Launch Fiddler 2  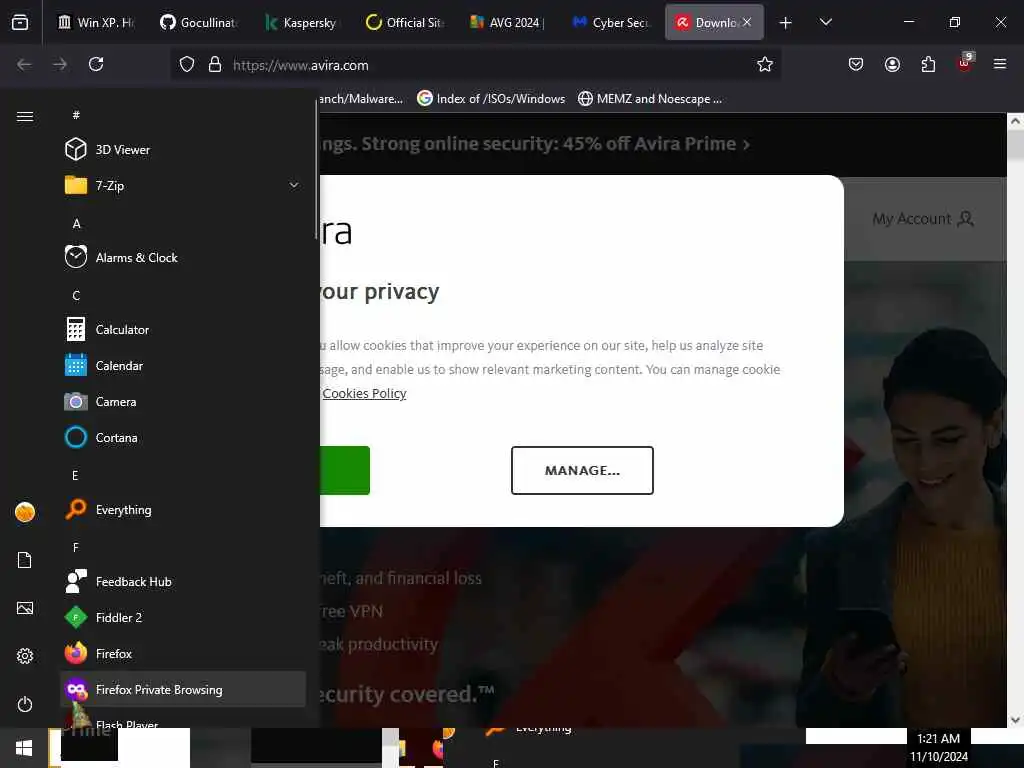pos(183,617)
